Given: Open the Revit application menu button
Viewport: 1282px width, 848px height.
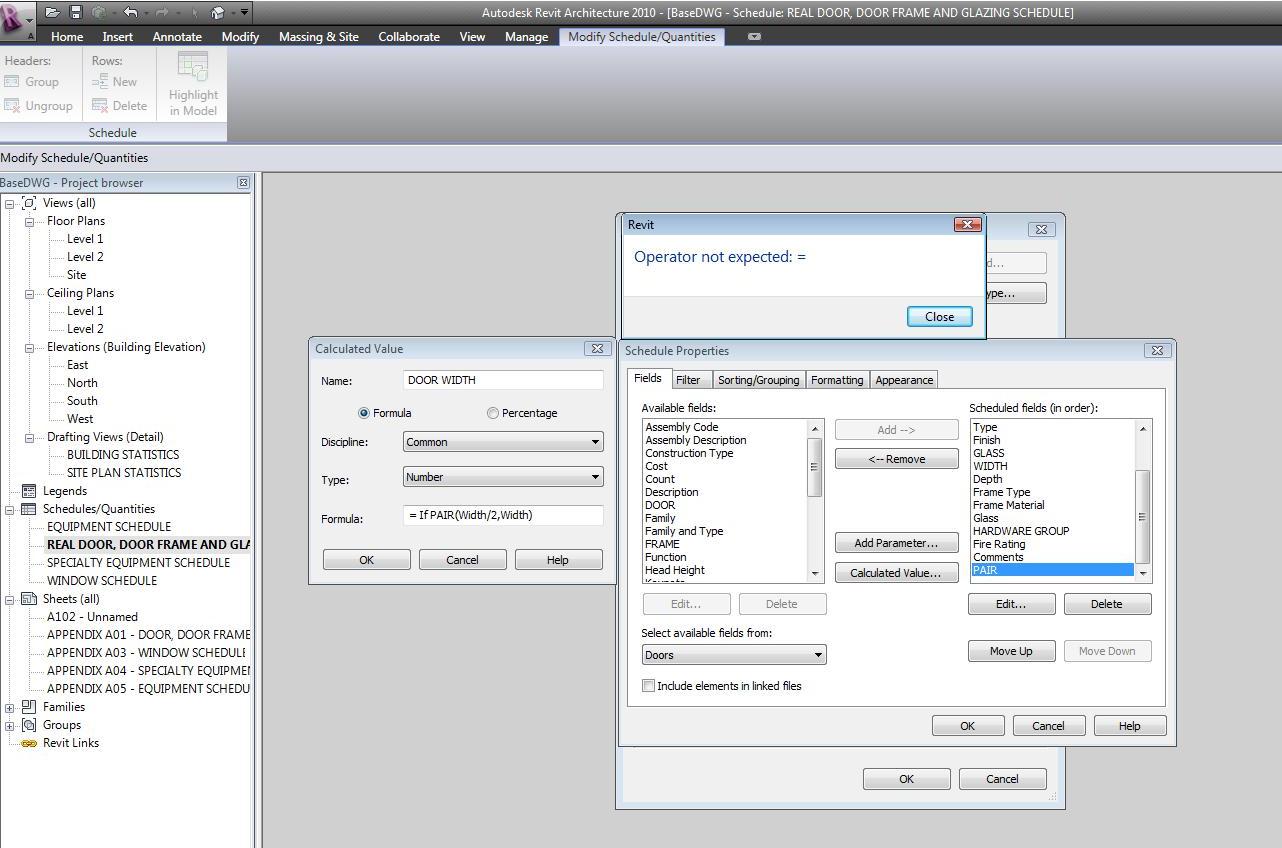Looking at the screenshot, I should pos(14,19).
